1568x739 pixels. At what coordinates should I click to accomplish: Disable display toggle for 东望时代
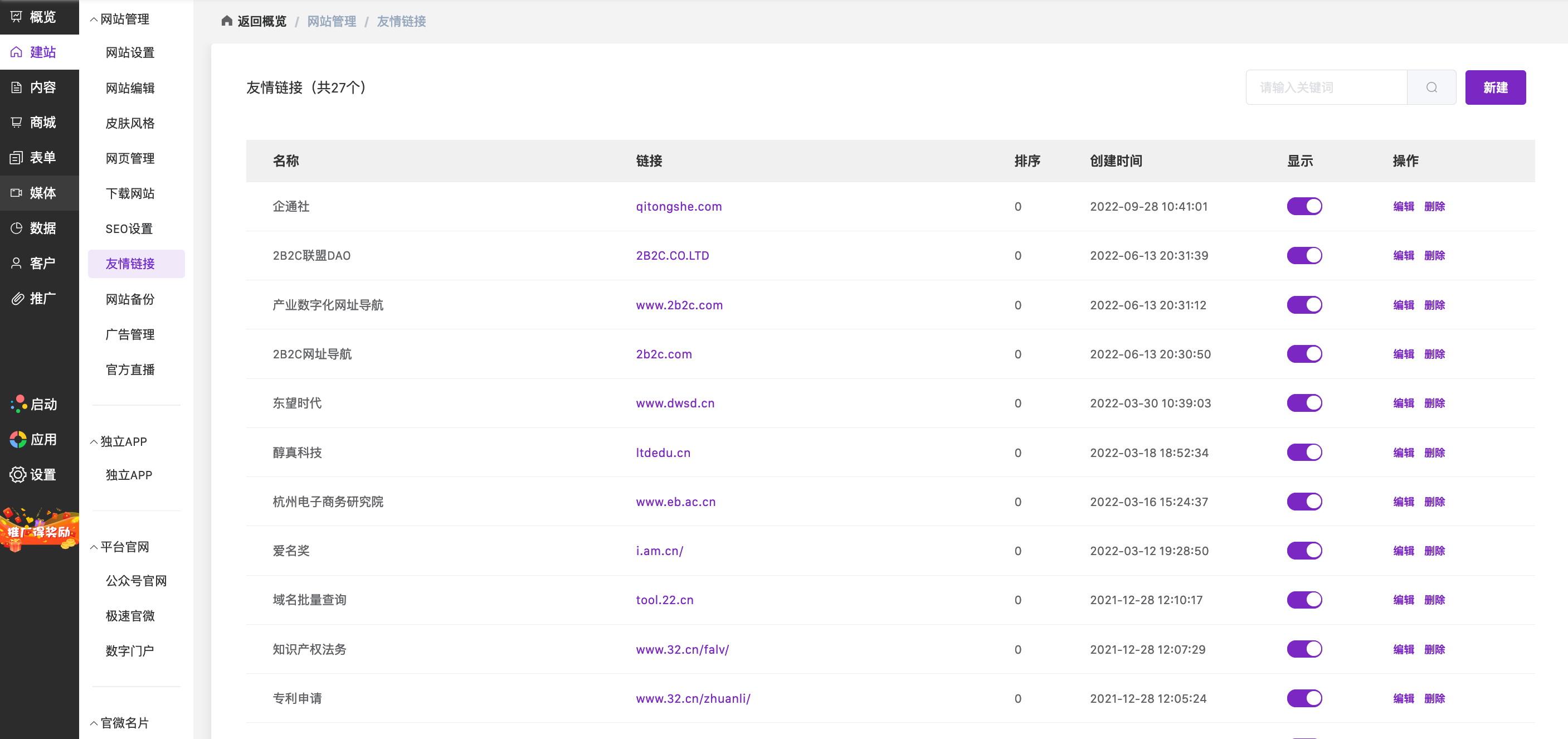point(1304,403)
